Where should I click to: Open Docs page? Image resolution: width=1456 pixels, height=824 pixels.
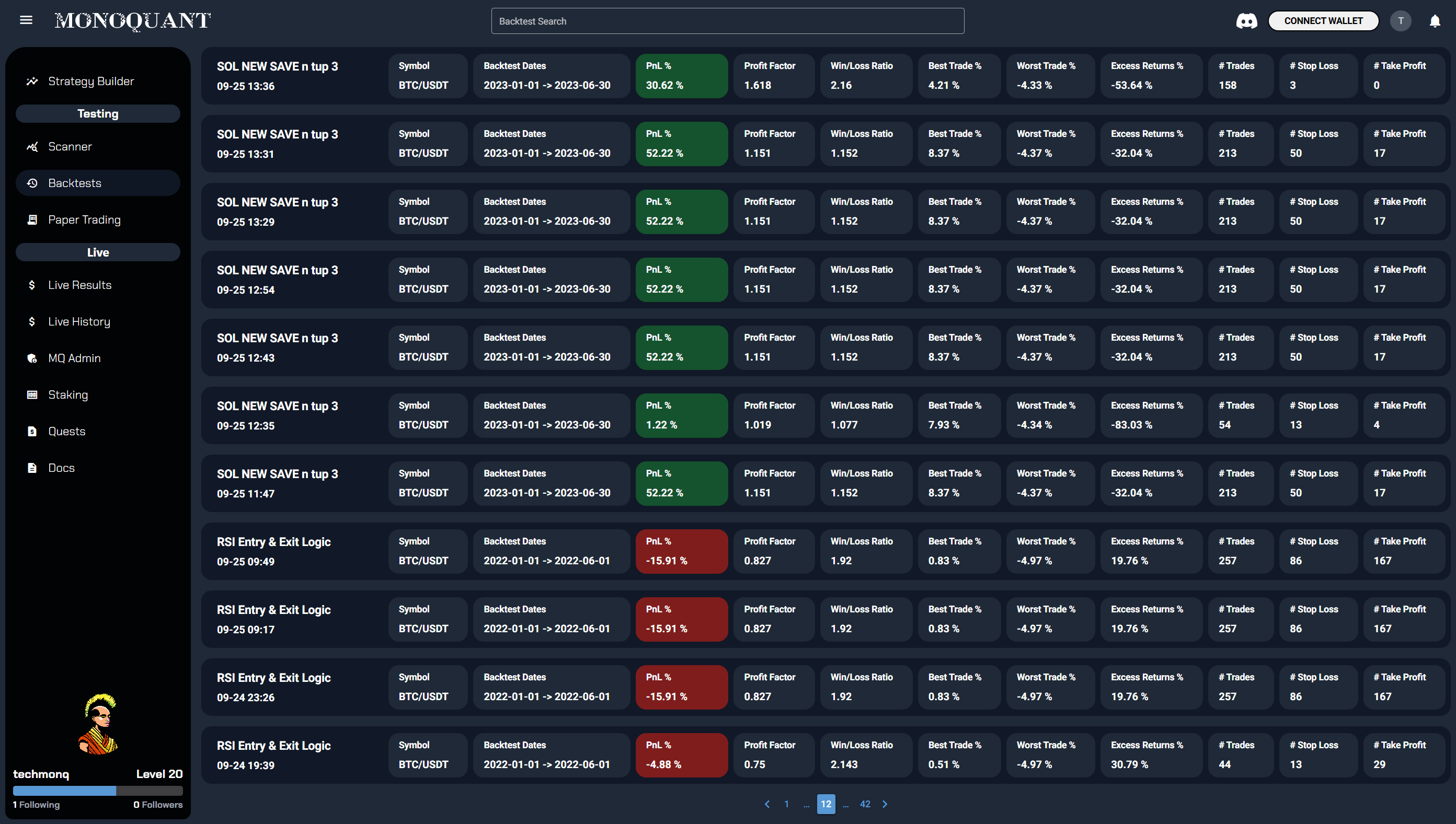(x=98, y=468)
